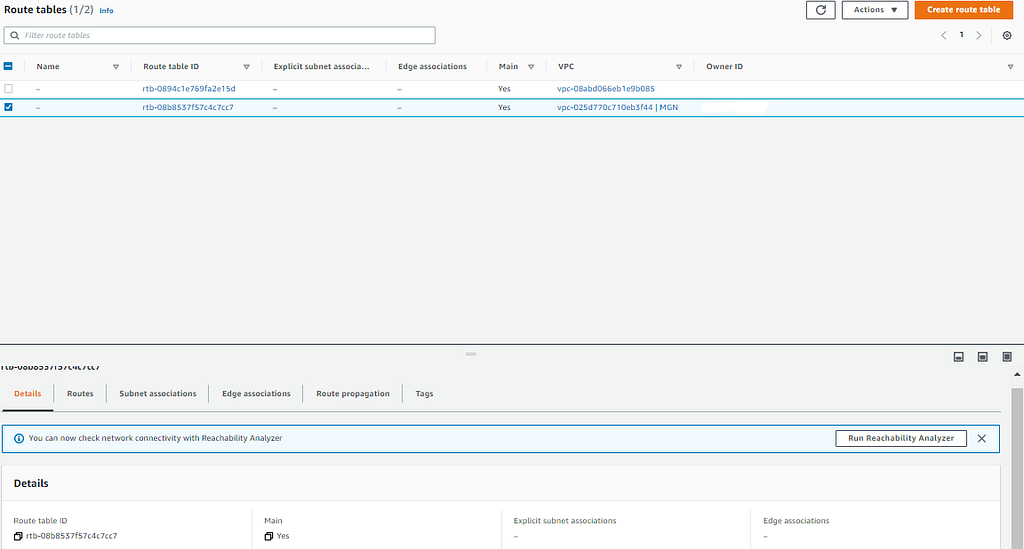
Task: Sort by Owner ID column arrow
Action: [x=1010, y=67]
